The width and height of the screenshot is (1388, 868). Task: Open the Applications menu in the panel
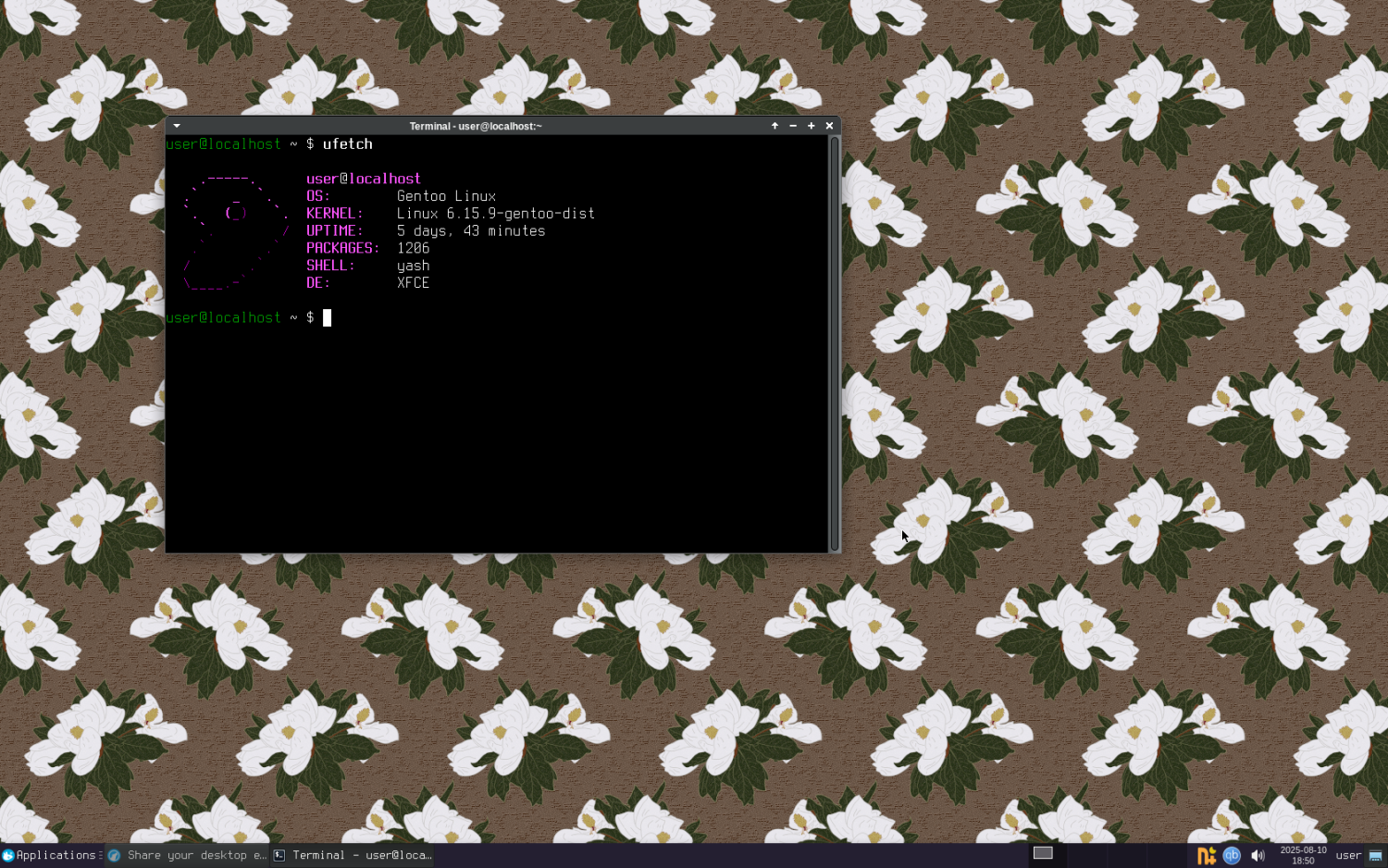[x=49, y=855]
